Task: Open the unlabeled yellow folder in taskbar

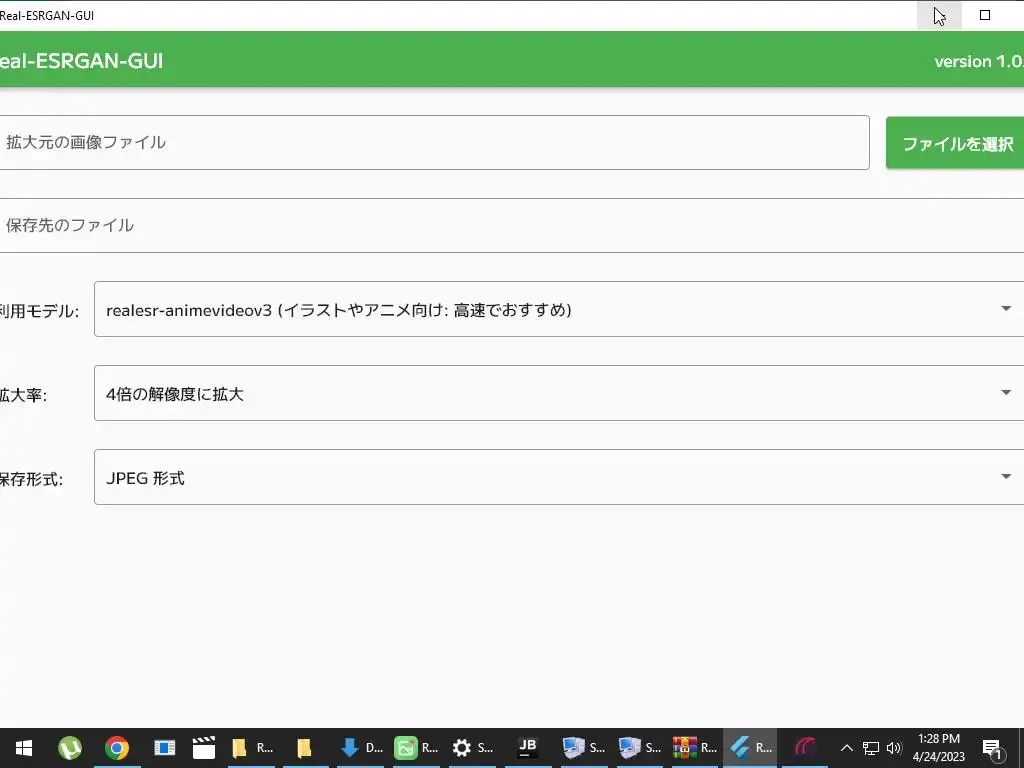Action: [x=304, y=748]
